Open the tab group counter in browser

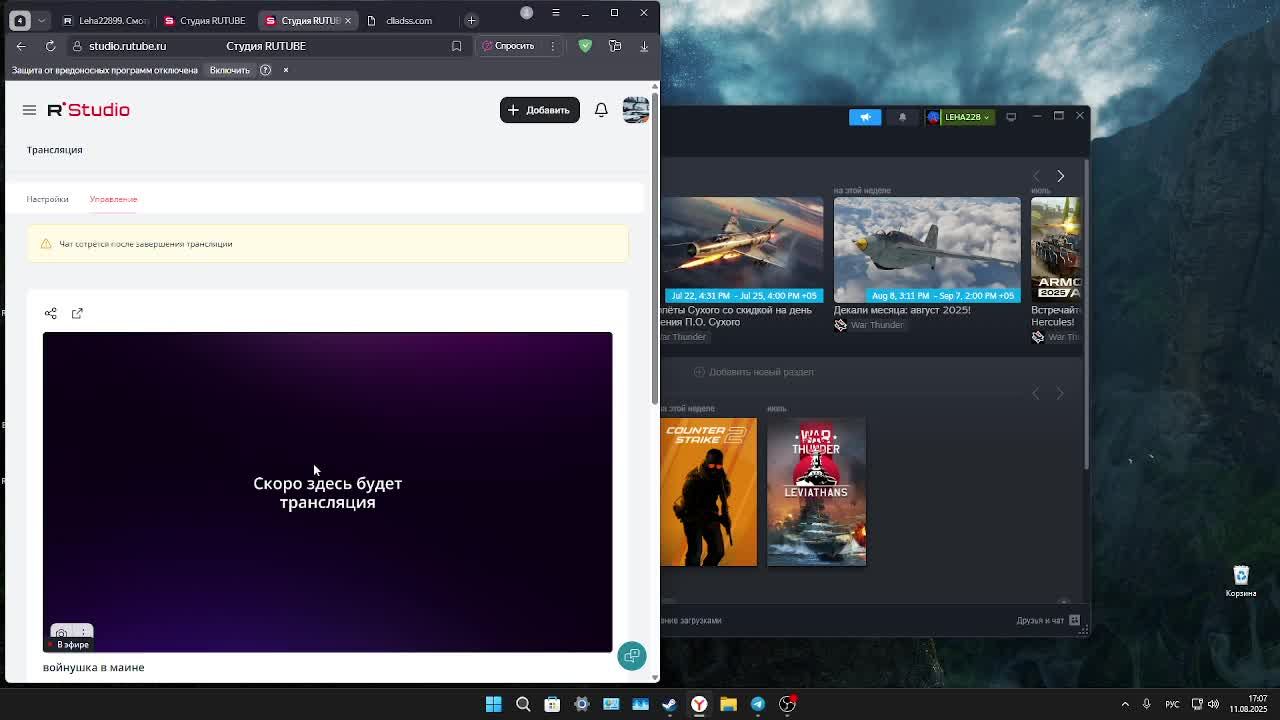point(19,20)
